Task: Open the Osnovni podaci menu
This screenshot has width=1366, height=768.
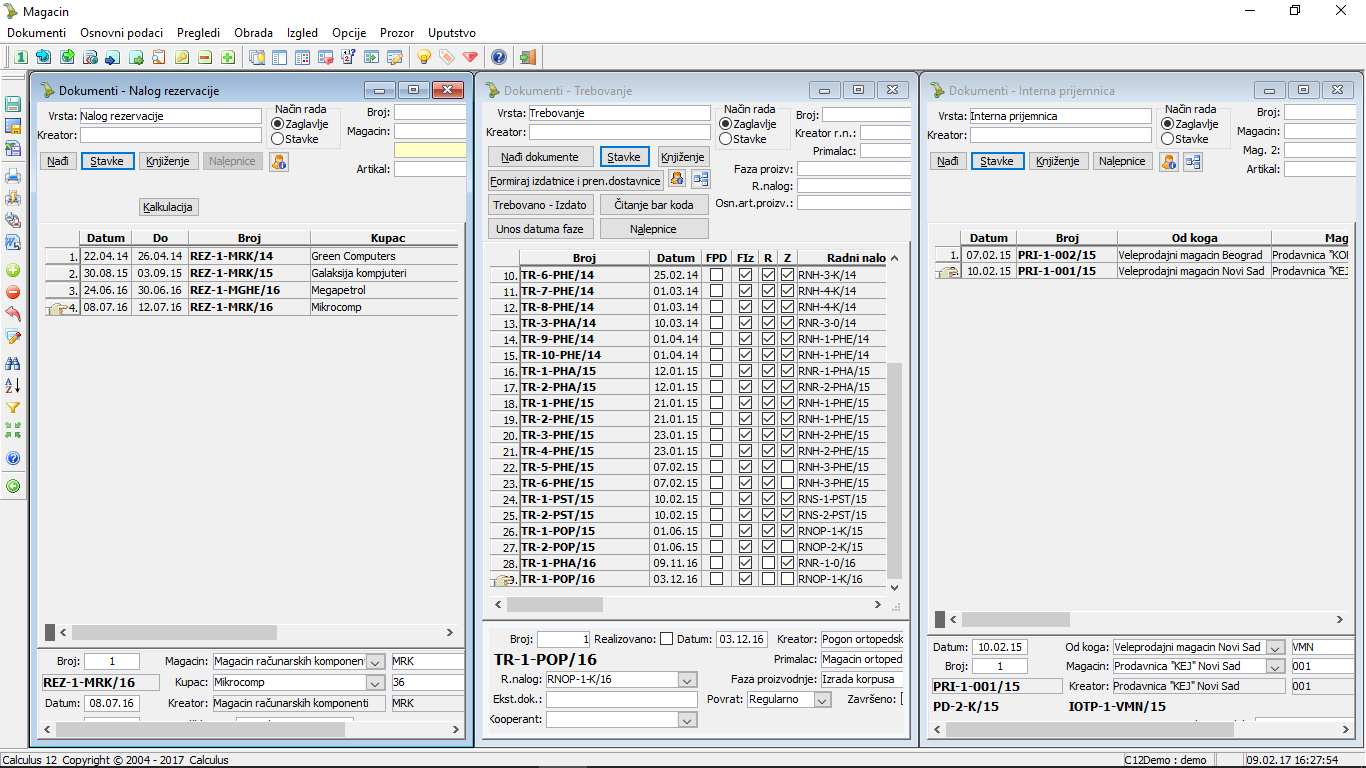Action: [x=123, y=33]
